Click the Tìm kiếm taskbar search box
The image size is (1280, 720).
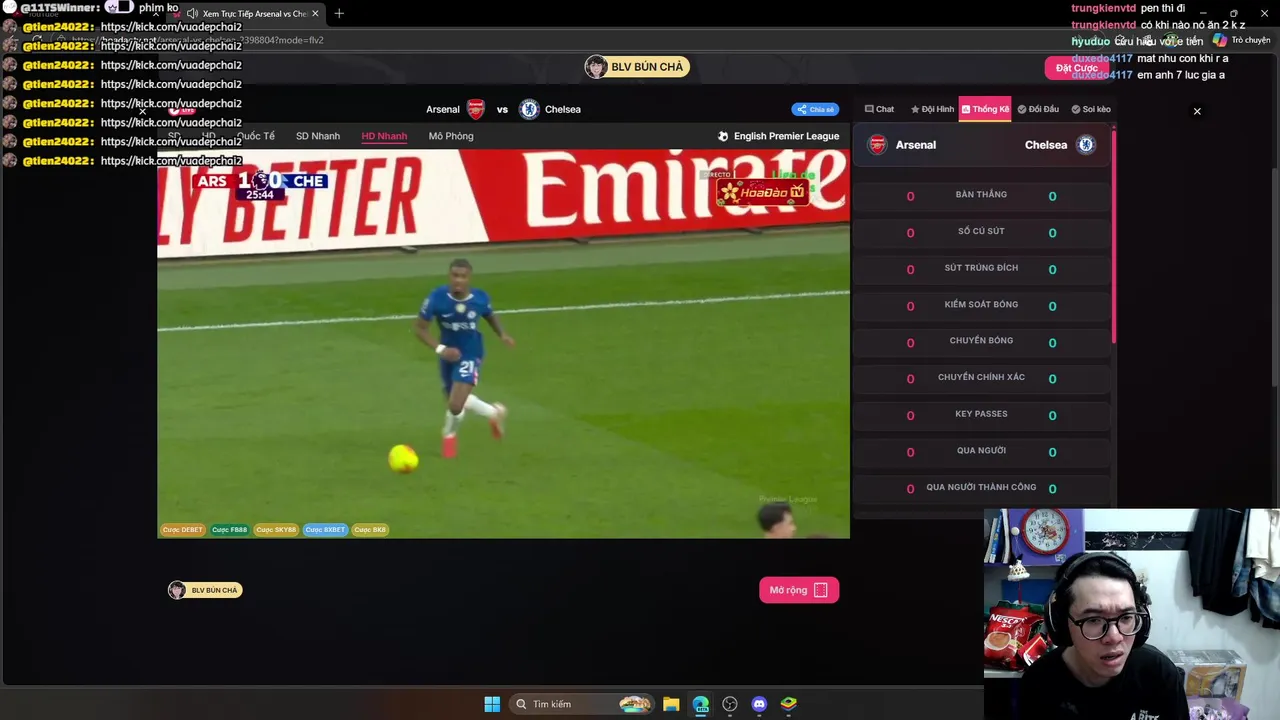581,704
